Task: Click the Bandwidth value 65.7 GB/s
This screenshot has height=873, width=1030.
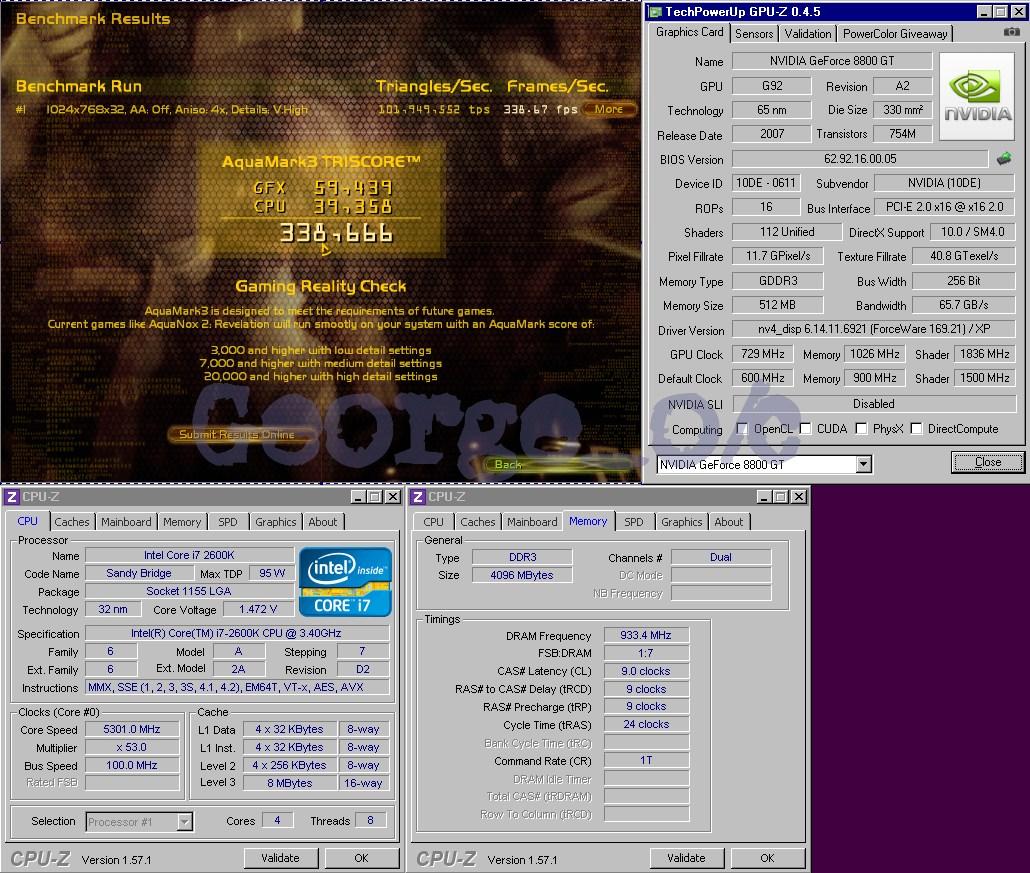Action: (x=963, y=305)
